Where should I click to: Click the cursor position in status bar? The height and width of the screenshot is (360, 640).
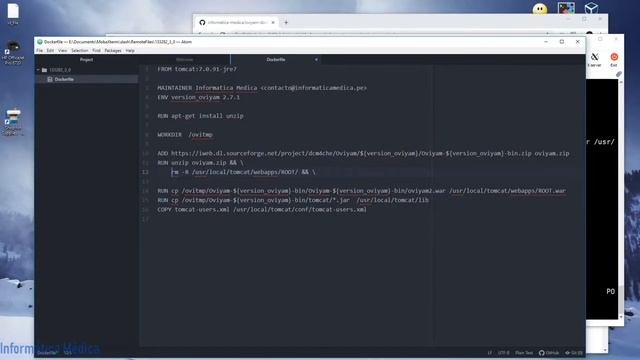[x=67, y=353]
